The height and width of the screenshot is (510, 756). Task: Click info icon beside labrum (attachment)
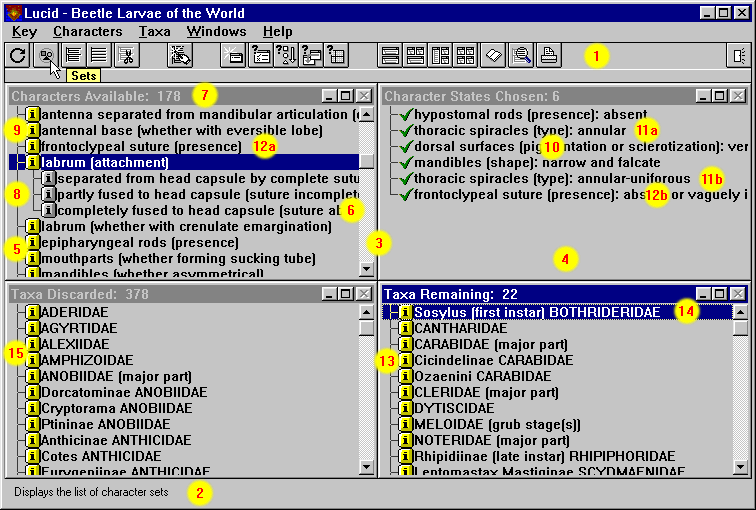coord(32,162)
